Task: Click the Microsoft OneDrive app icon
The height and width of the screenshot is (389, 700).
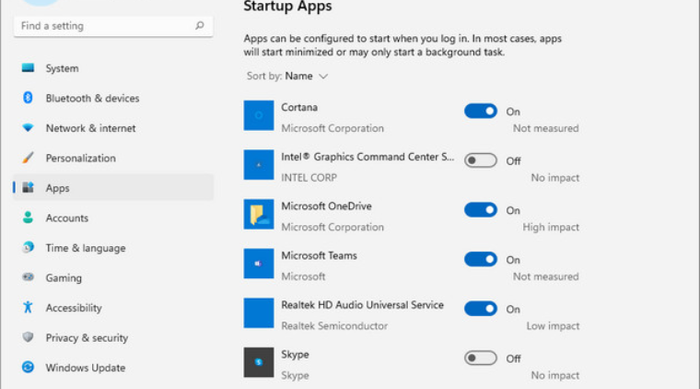Action: (x=258, y=214)
